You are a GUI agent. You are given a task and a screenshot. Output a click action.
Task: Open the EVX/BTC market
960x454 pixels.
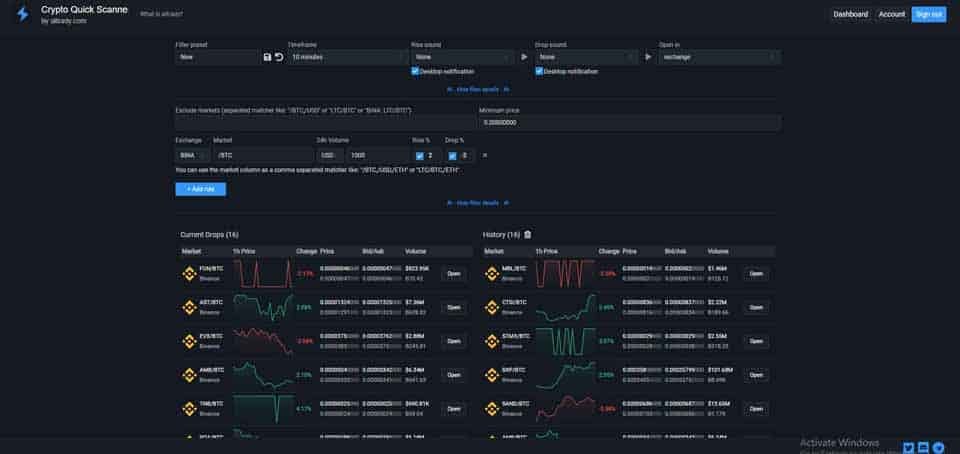point(454,341)
